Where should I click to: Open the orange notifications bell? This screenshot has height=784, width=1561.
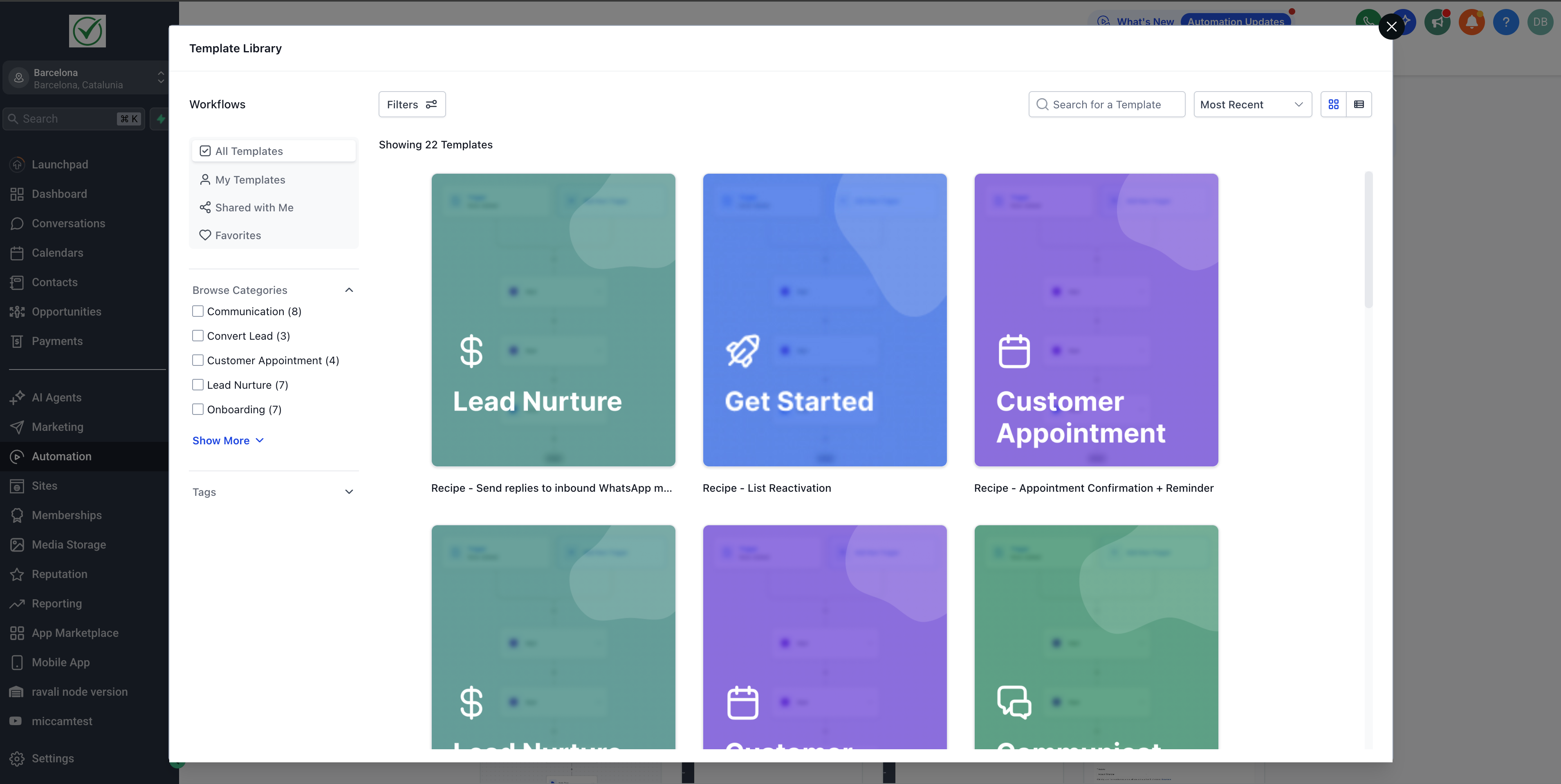click(1471, 22)
